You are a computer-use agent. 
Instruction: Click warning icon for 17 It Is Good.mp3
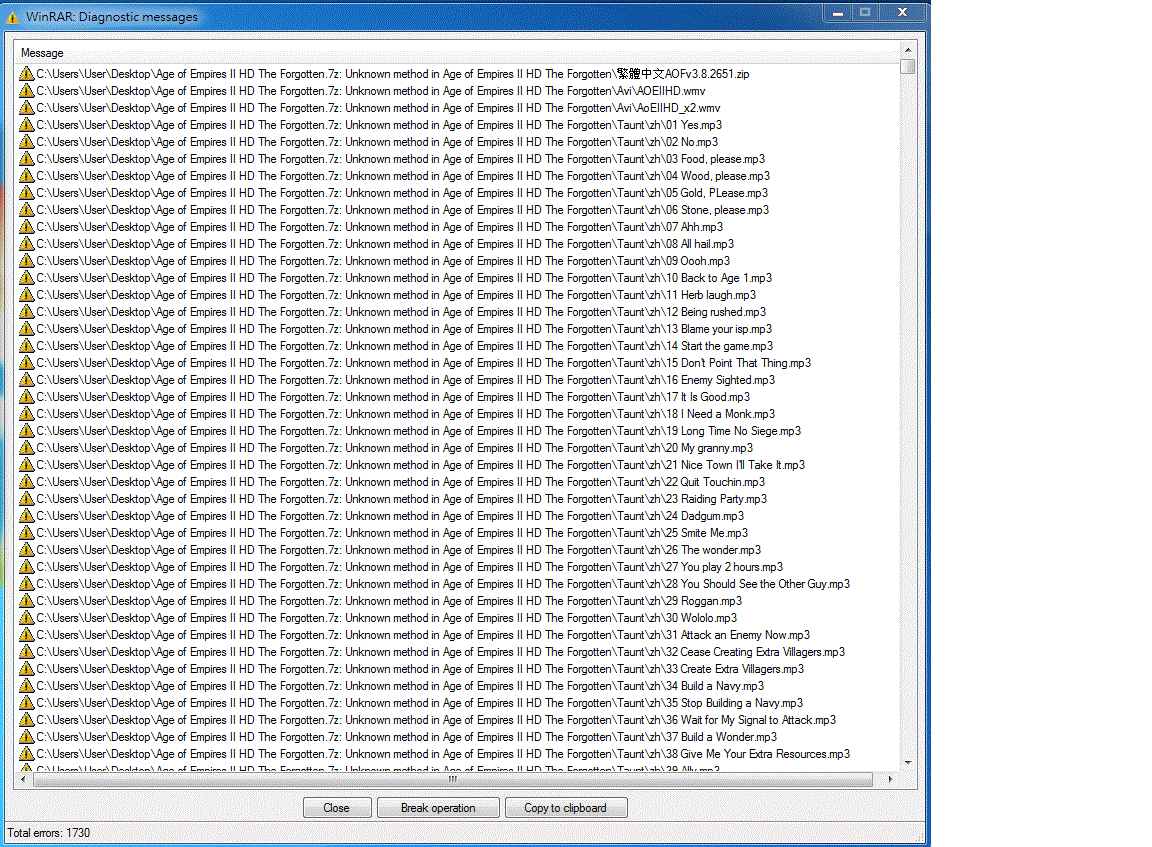coord(26,397)
